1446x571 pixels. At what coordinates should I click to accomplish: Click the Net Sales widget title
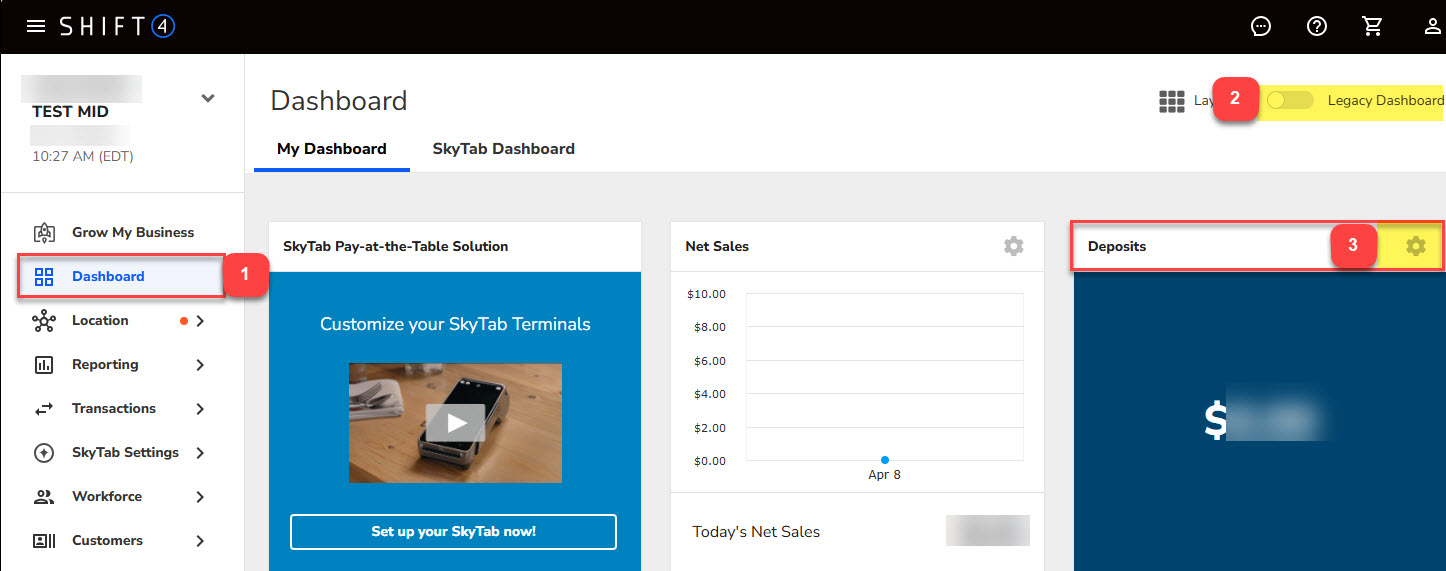pos(717,246)
